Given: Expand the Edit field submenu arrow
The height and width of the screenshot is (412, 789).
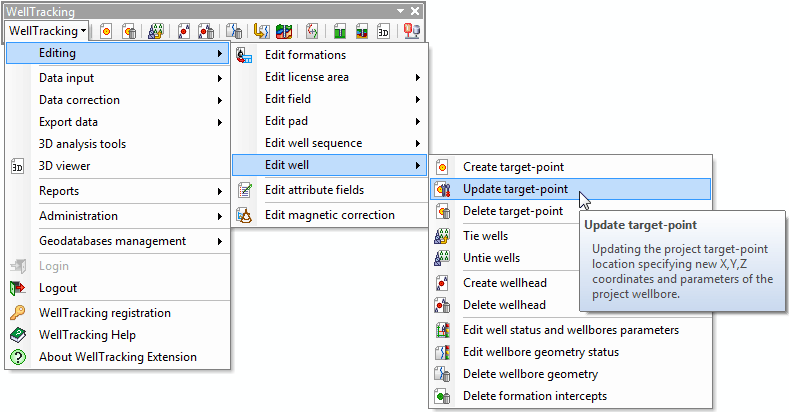Looking at the screenshot, I should (418, 100).
